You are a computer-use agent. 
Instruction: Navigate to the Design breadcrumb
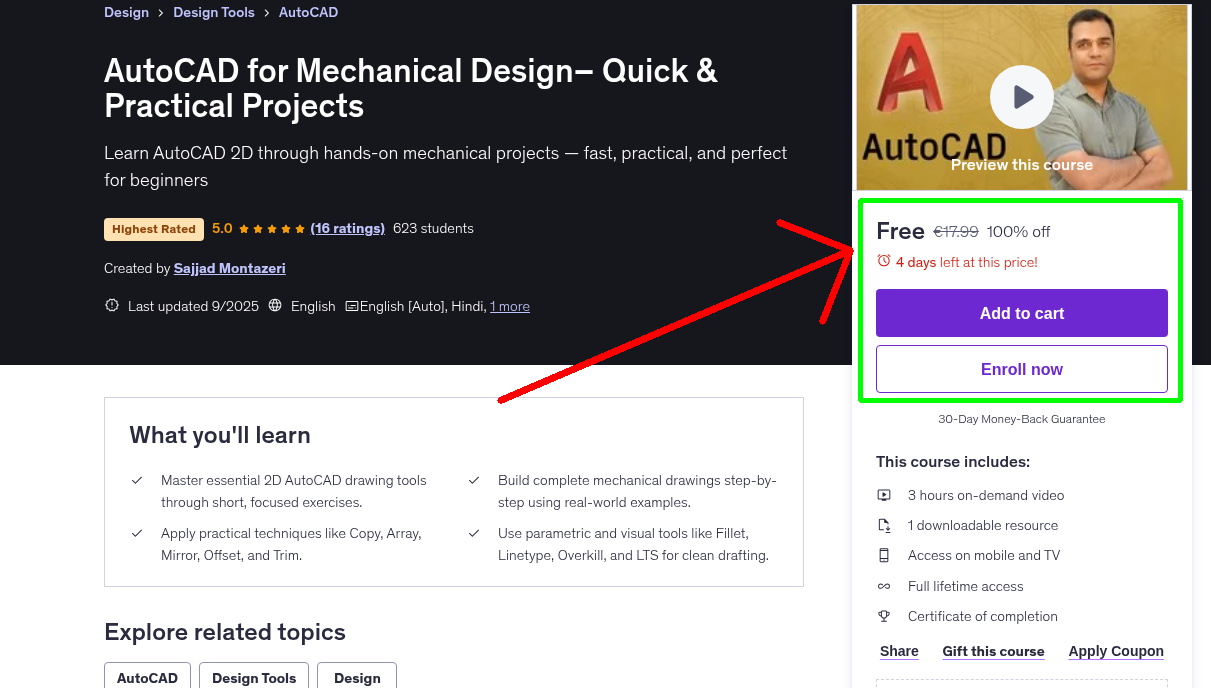click(126, 12)
